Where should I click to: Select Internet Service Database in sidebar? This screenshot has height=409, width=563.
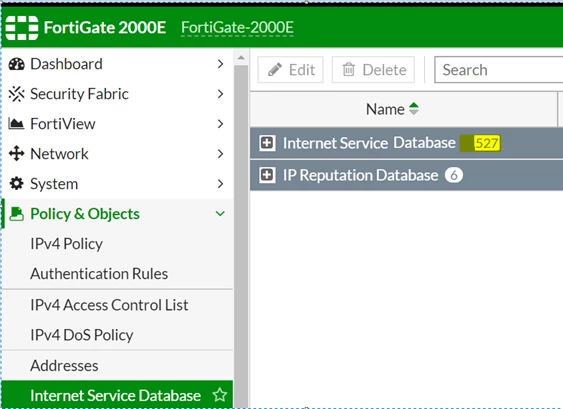click(x=117, y=395)
